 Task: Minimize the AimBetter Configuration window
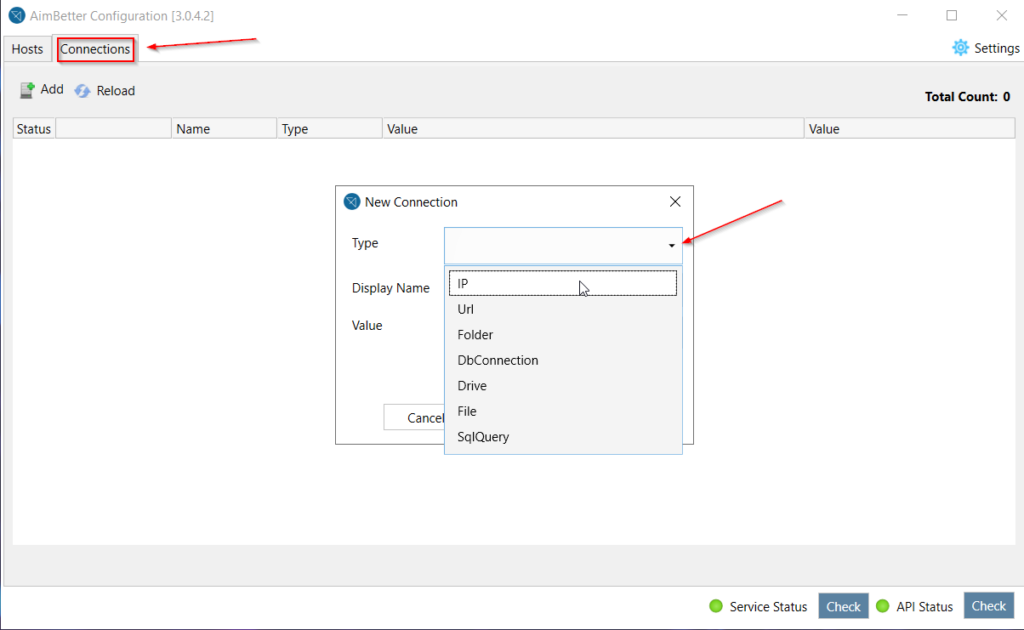pos(902,15)
